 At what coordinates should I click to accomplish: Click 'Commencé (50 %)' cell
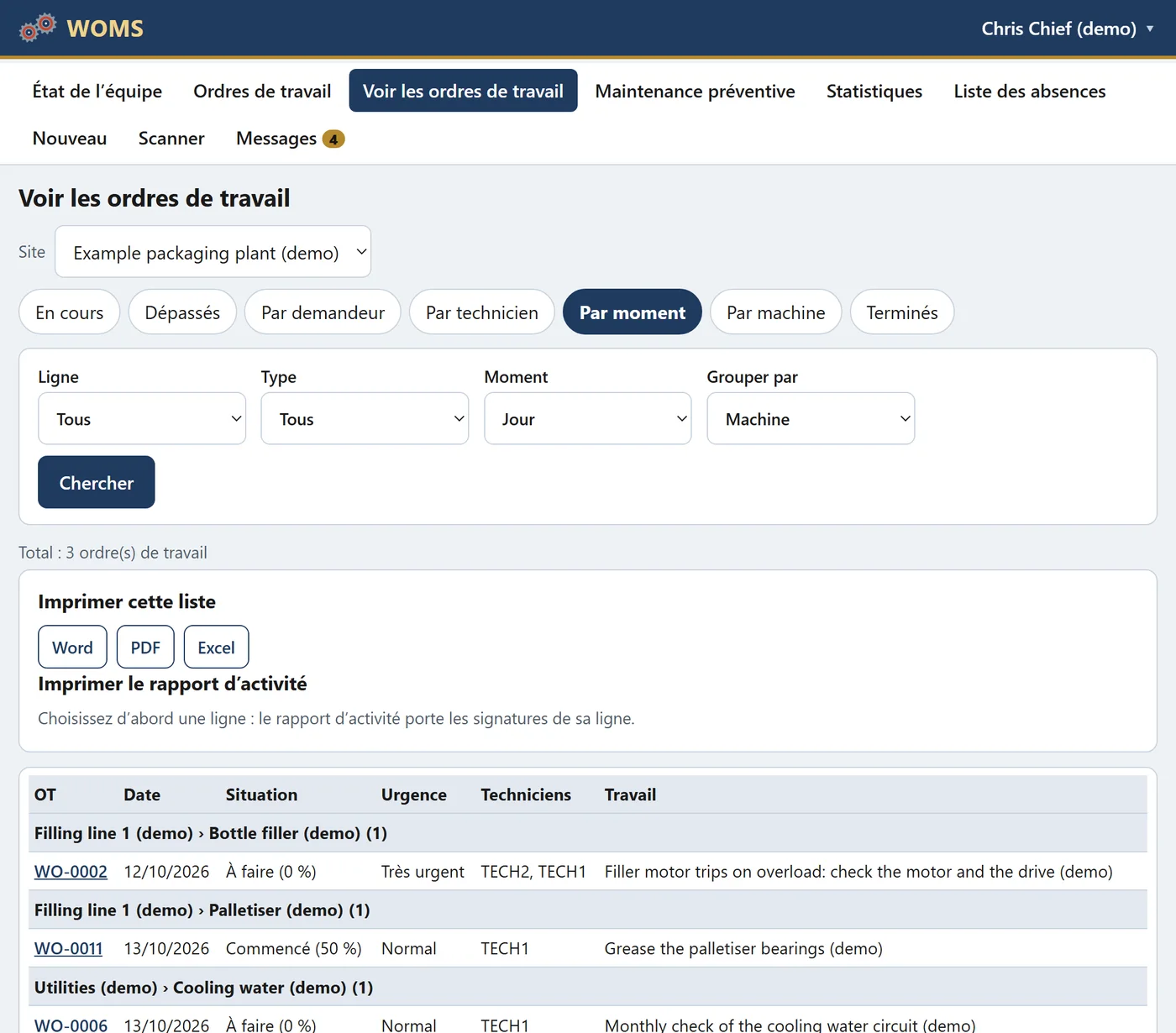pyautogui.click(x=294, y=948)
